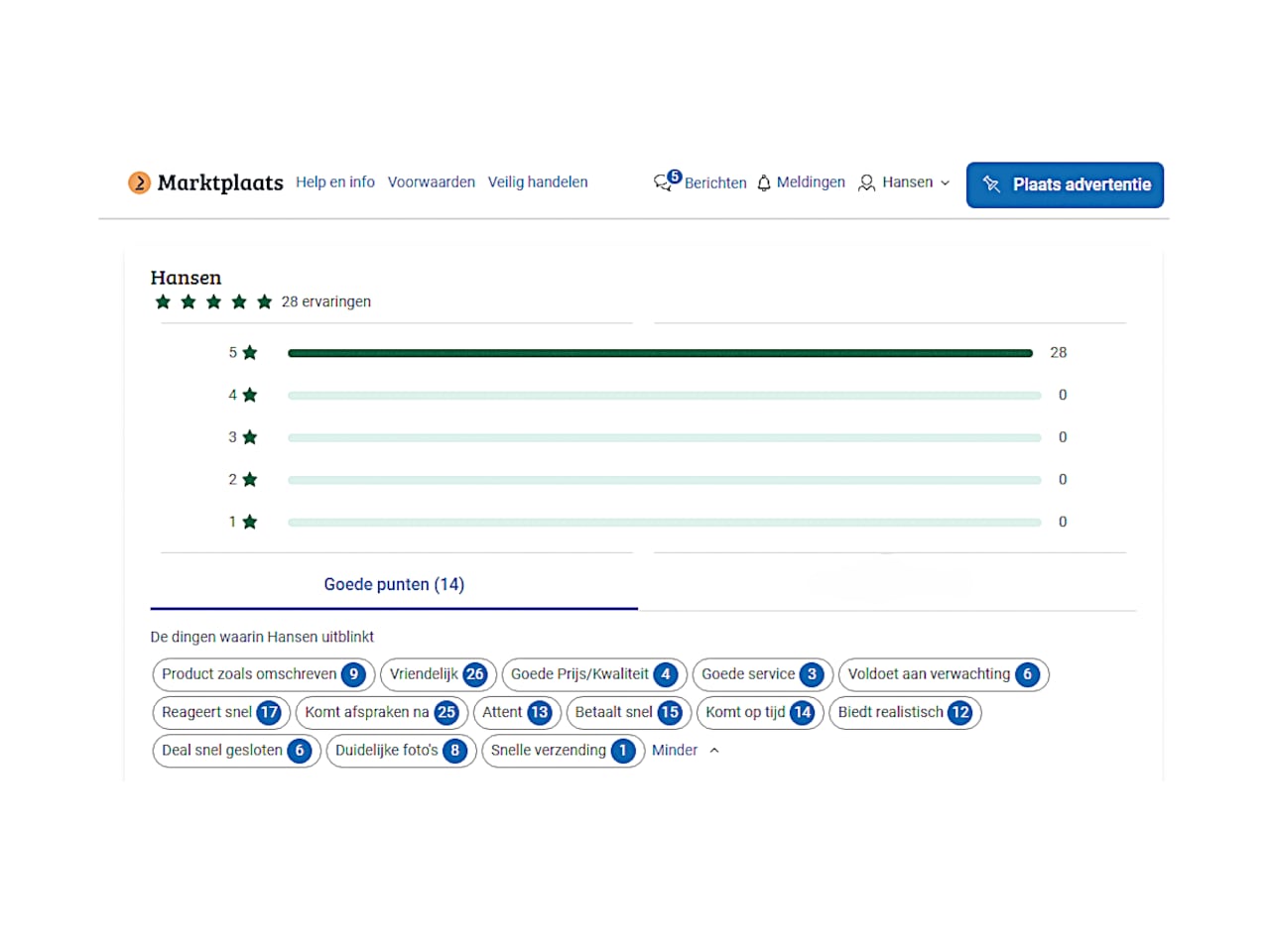Click the Hansen profile heading
The image size is (1270, 952).
click(186, 279)
